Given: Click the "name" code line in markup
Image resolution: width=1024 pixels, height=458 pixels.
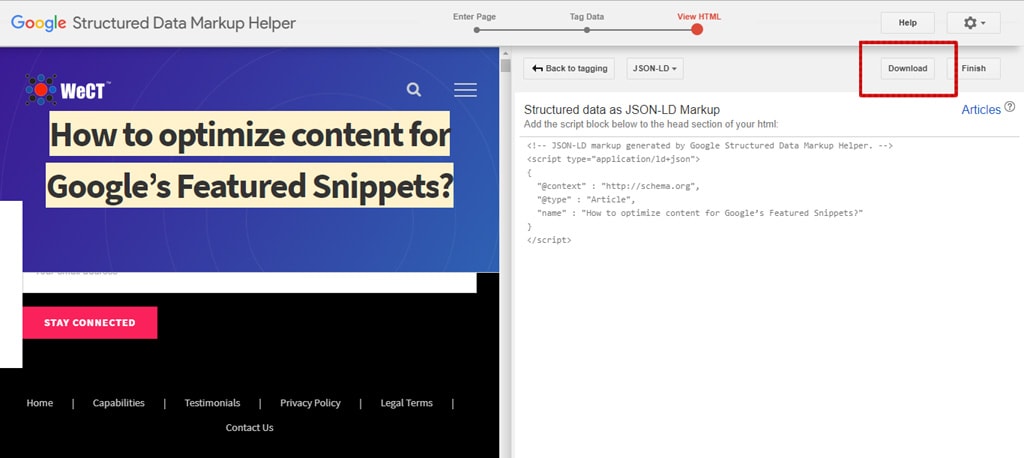Looking at the screenshot, I should 700,213.
